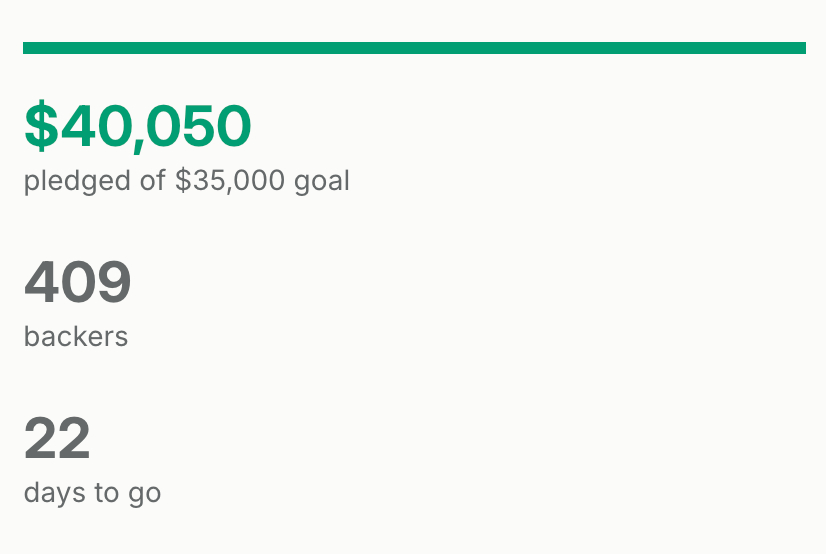Select the $40,050 pledged amount
Screen dimensions: 826x554
(x=137, y=127)
